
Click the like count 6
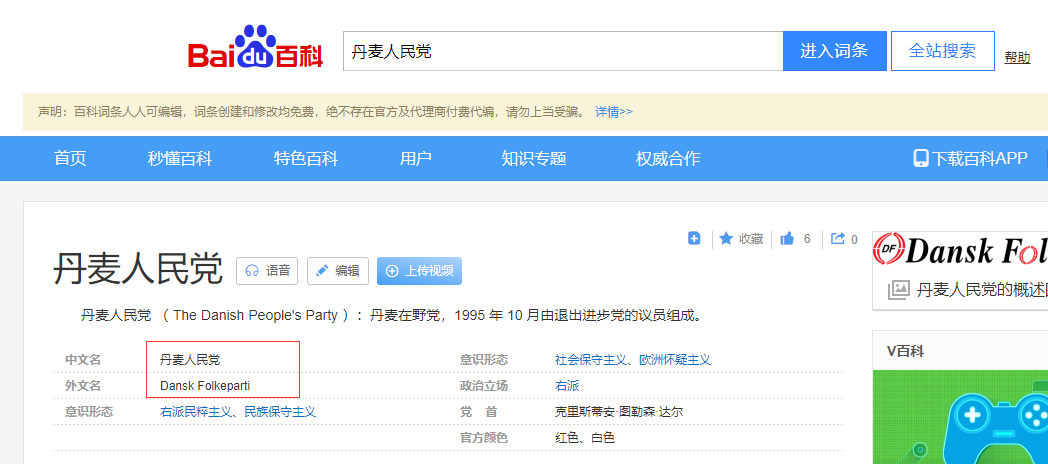click(x=807, y=239)
